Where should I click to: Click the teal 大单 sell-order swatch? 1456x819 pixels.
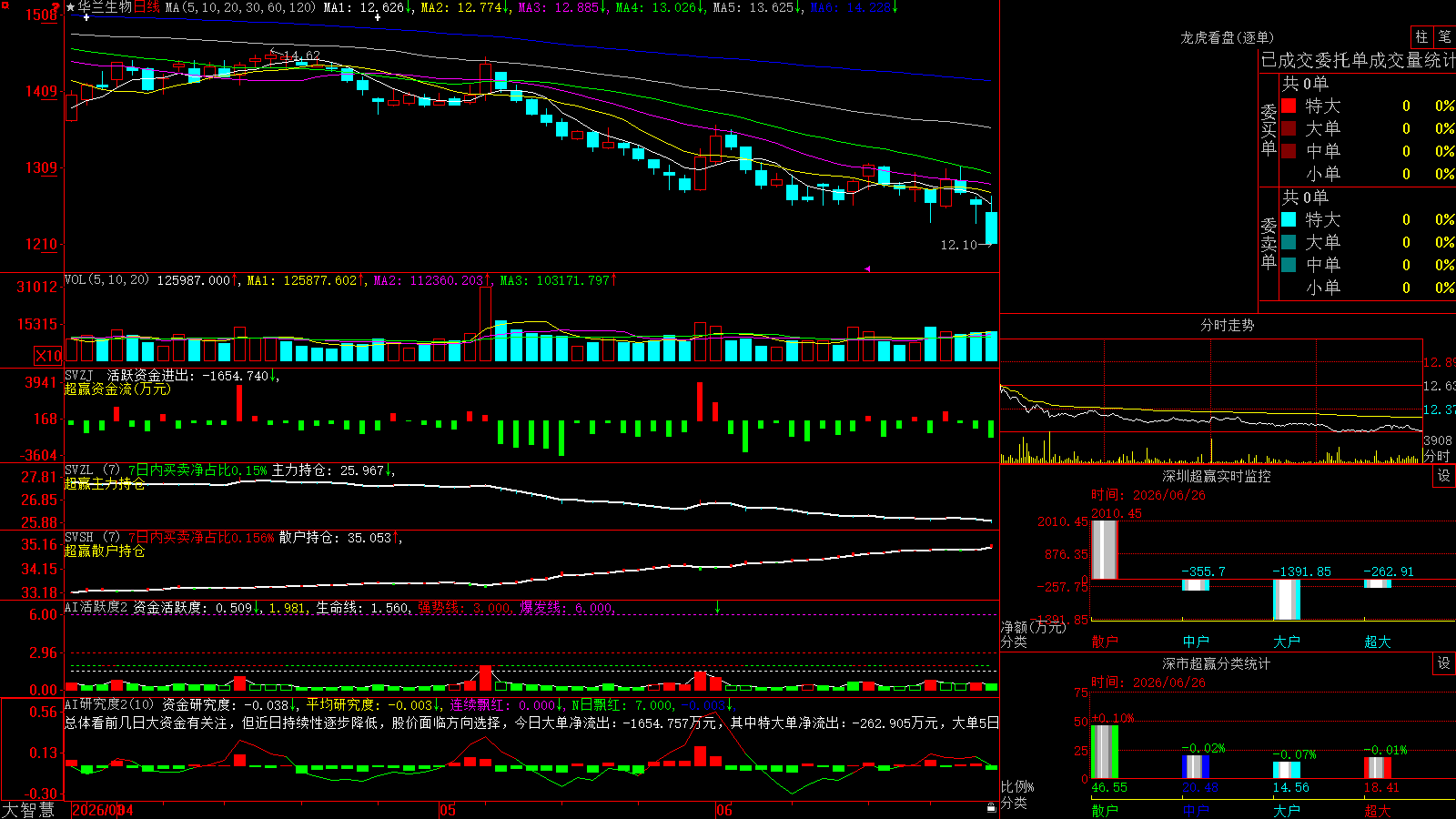coord(1289,242)
